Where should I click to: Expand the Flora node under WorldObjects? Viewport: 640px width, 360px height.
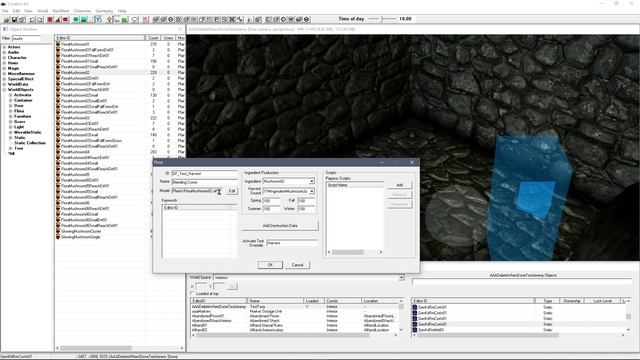11,111
